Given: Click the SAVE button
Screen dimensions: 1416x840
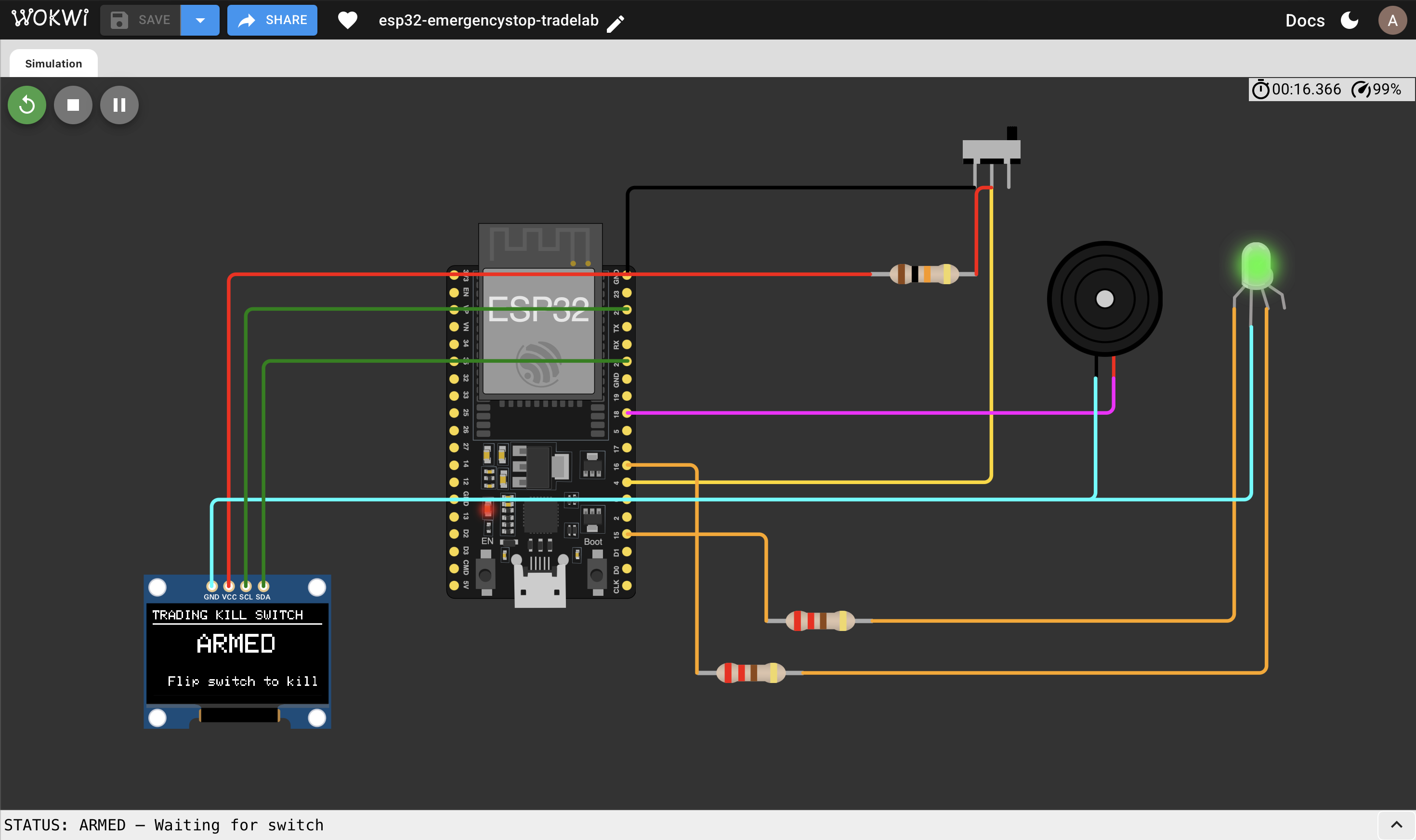Looking at the screenshot, I should click(x=140, y=20).
